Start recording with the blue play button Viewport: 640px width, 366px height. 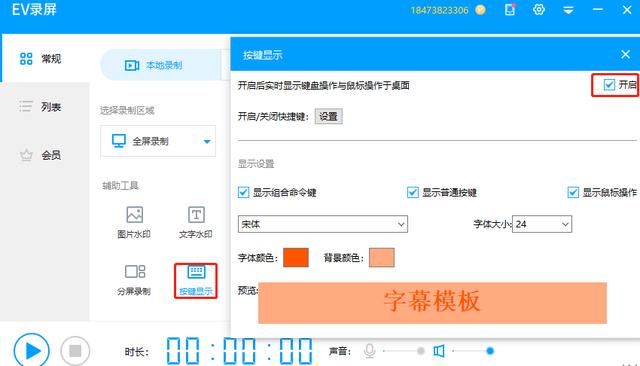(31, 350)
